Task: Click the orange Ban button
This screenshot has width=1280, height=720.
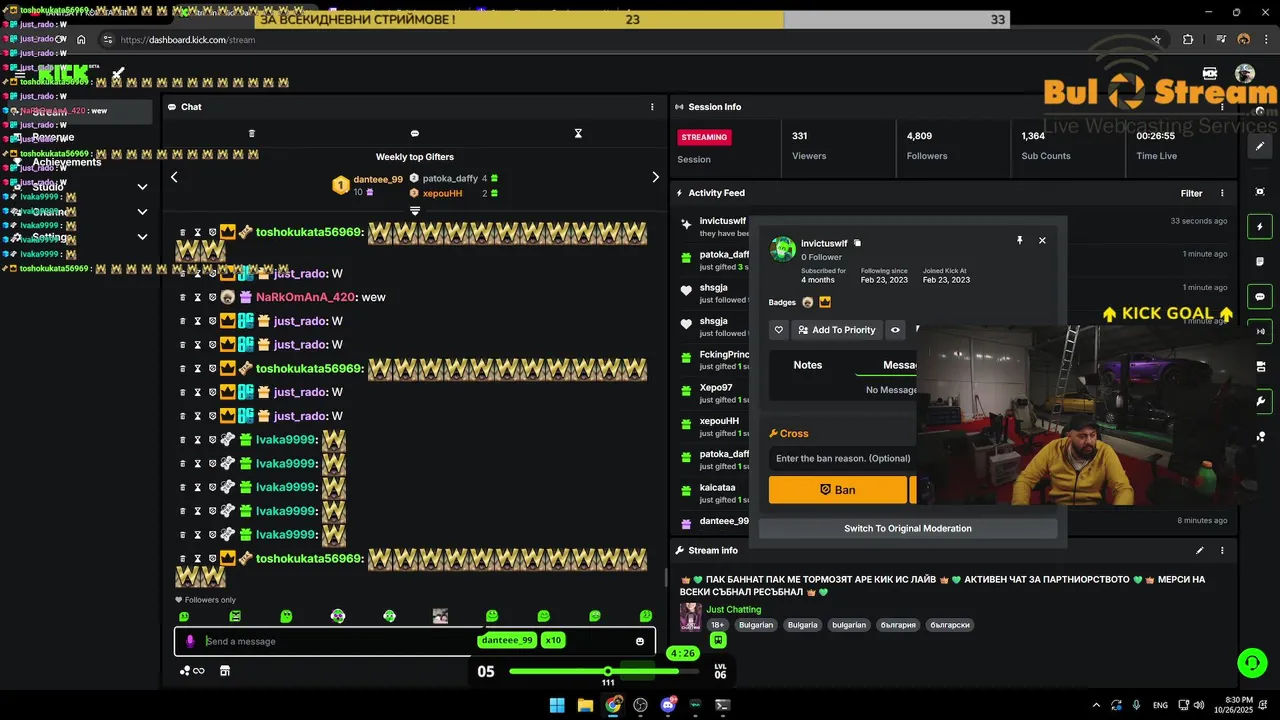Action: point(838,490)
